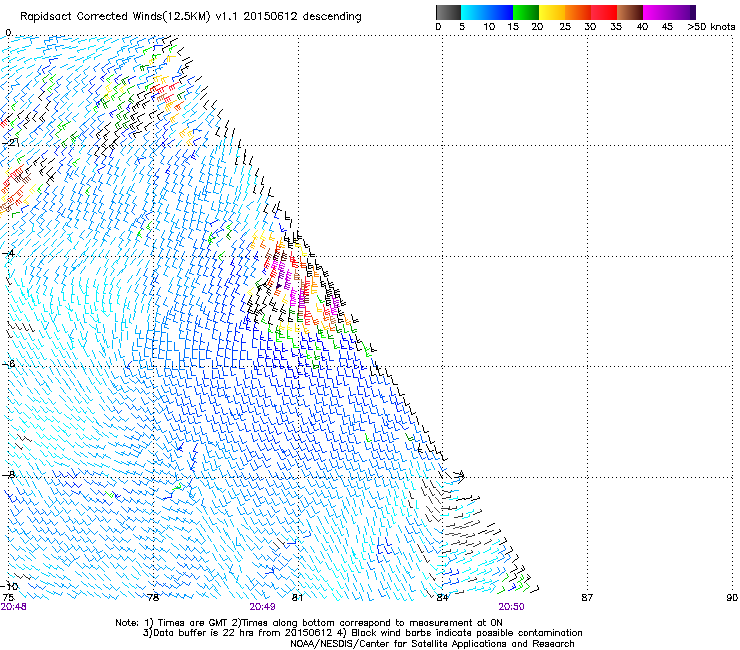740x650 pixels.
Task: Click the brown 35-40 knots legend color
Action: coord(630,12)
